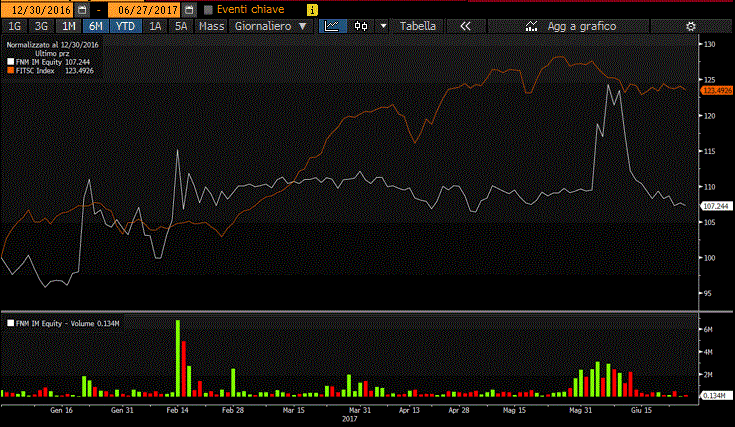Click the Agg a grafico chart icon
Viewport: 735px width, 427px height.
click(531, 26)
